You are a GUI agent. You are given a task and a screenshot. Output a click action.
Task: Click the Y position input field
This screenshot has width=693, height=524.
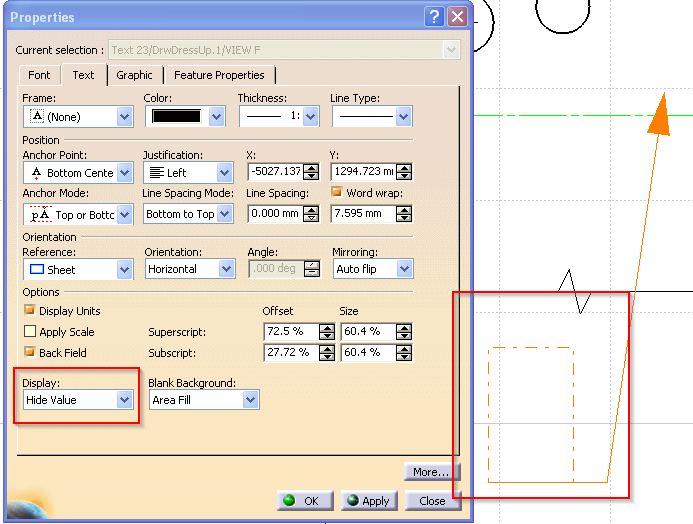[363, 171]
